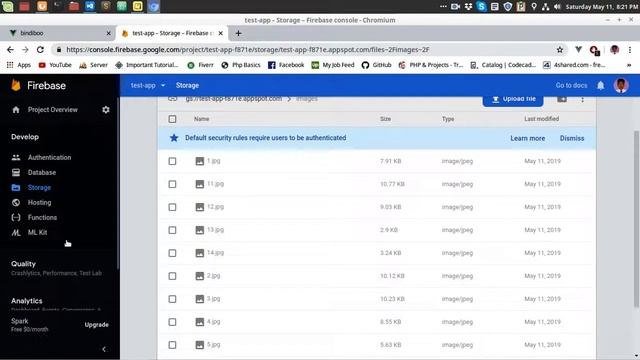Click the Upload file button

point(513,101)
